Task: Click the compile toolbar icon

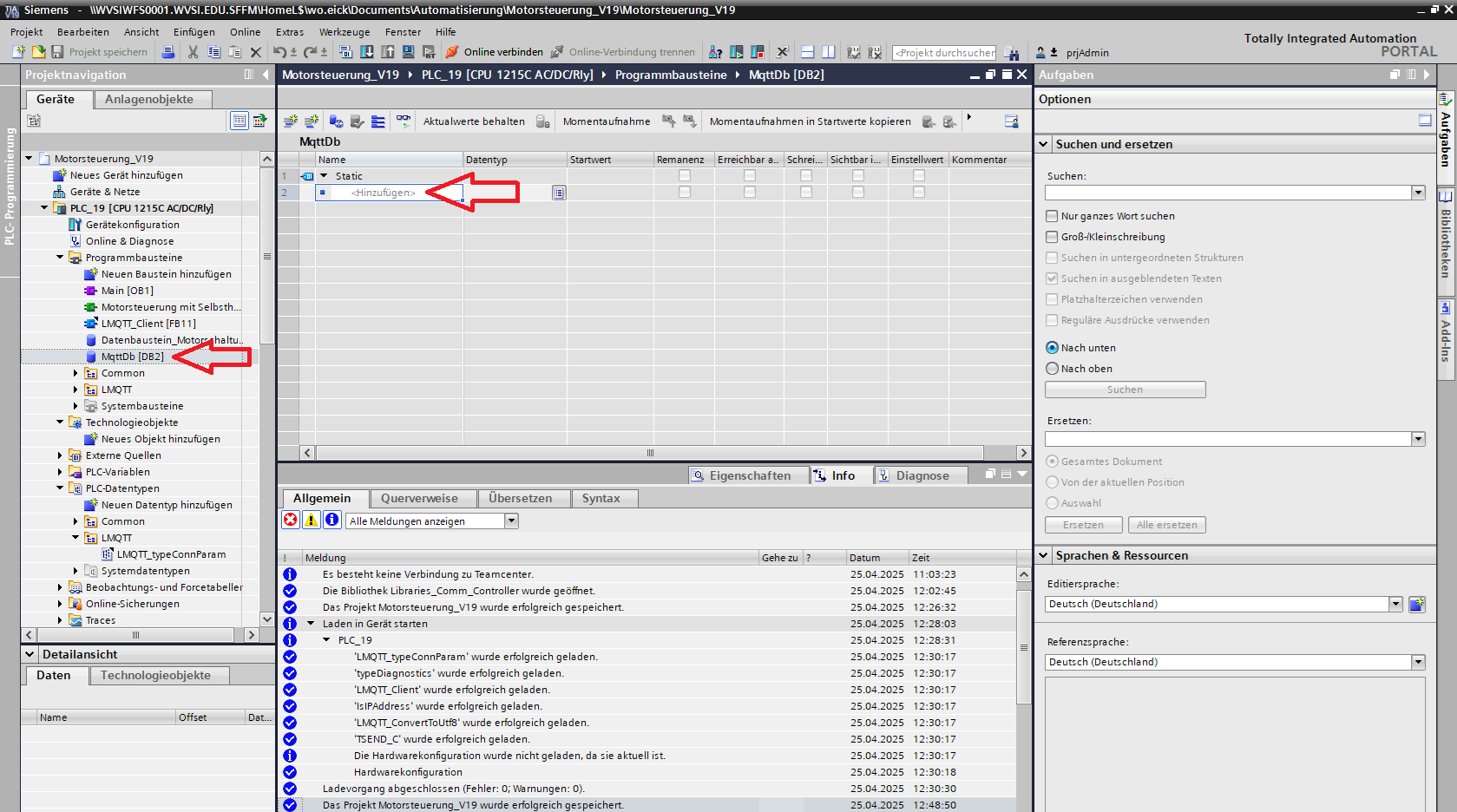Action: tap(345, 52)
